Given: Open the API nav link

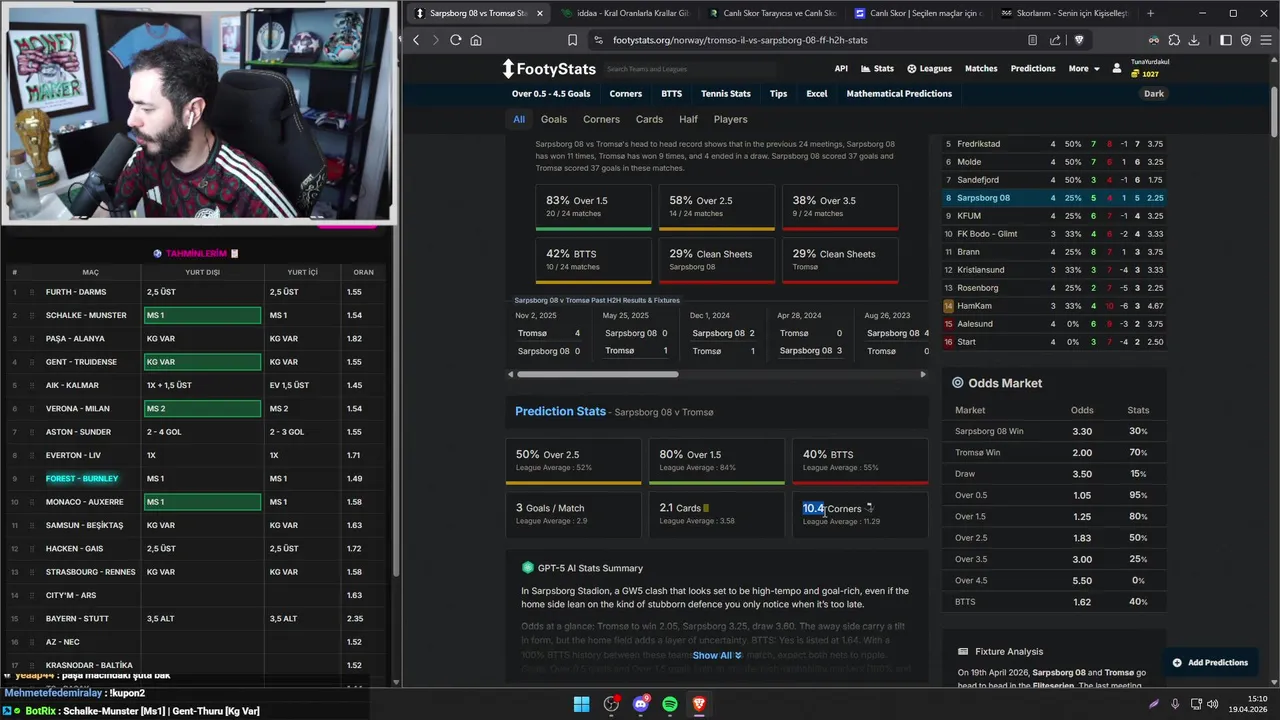Looking at the screenshot, I should (841, 69).
